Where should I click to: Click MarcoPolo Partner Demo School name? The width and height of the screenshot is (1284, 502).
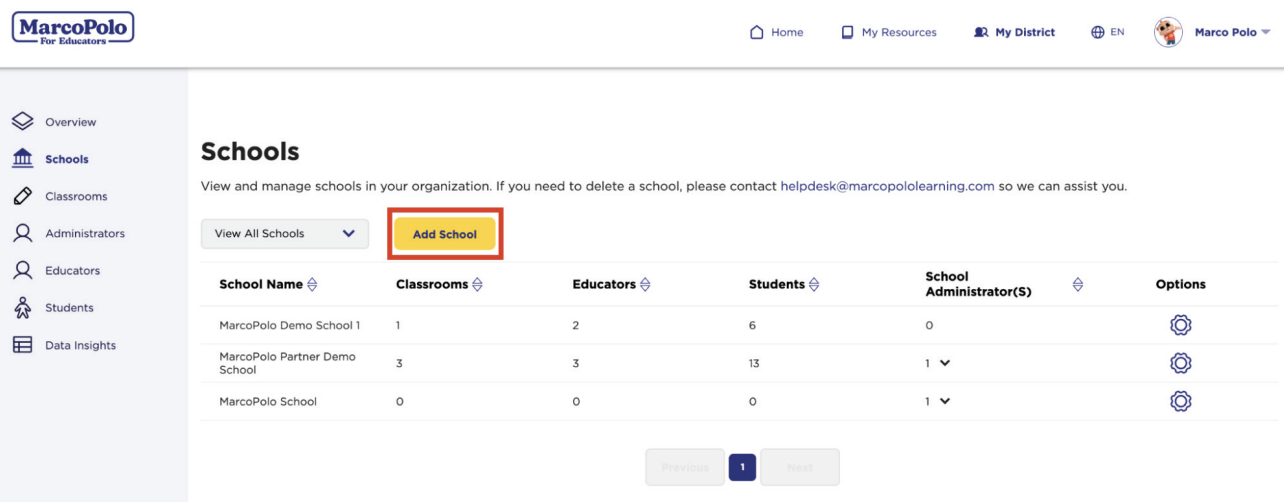coord(288,363)
